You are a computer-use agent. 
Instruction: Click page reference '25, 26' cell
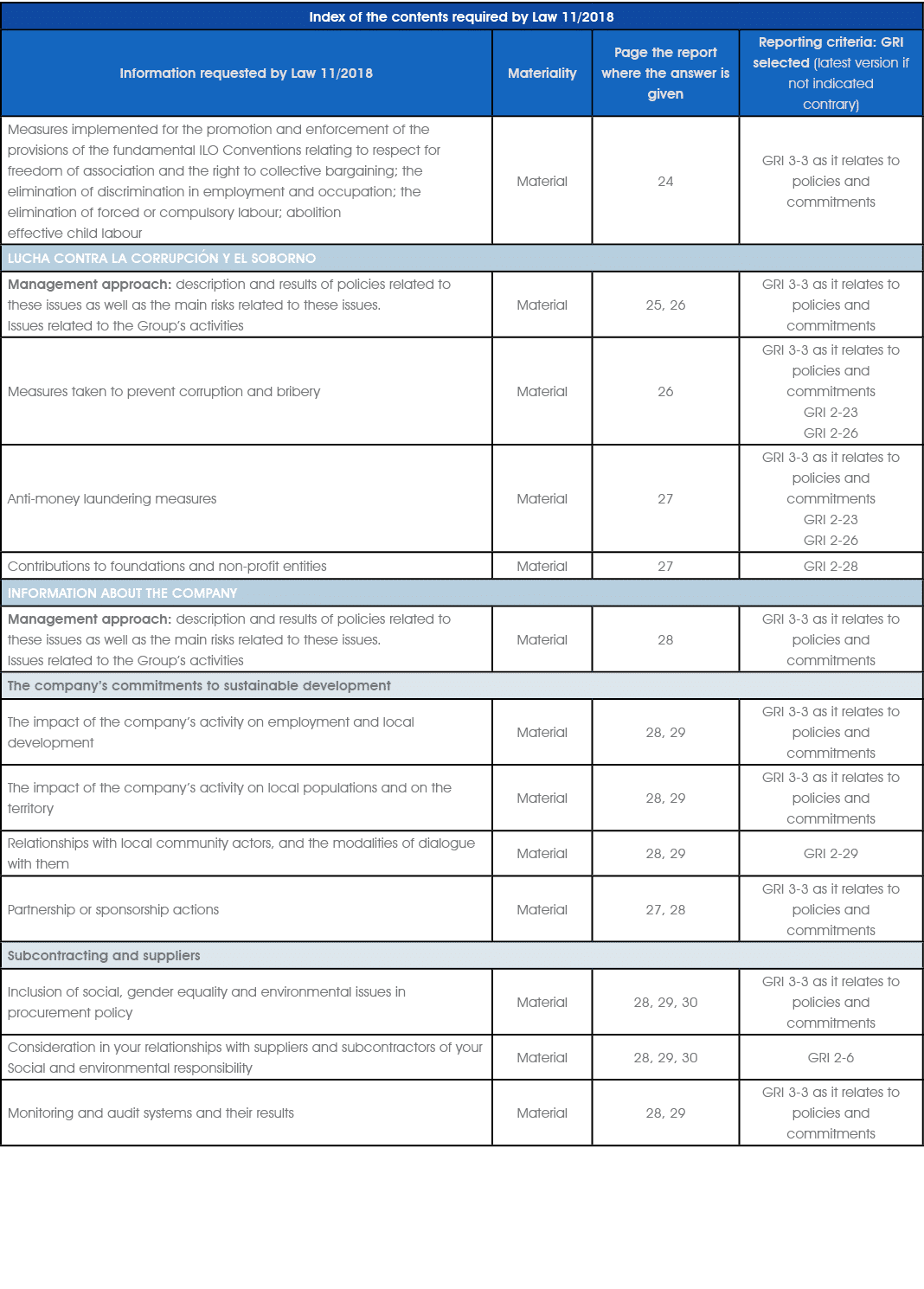(665, 305)
